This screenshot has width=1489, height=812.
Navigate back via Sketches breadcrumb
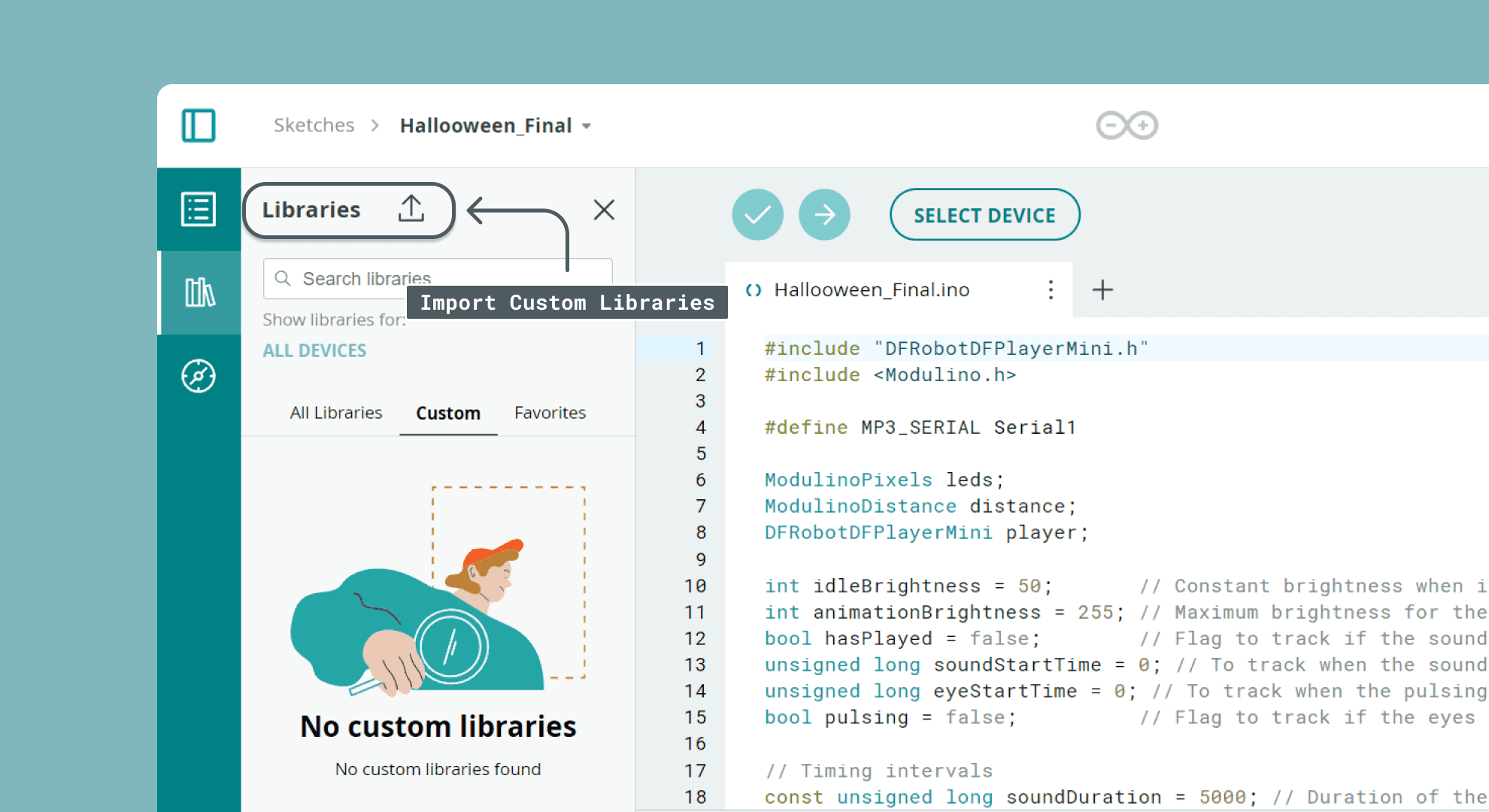coord(314,125)
